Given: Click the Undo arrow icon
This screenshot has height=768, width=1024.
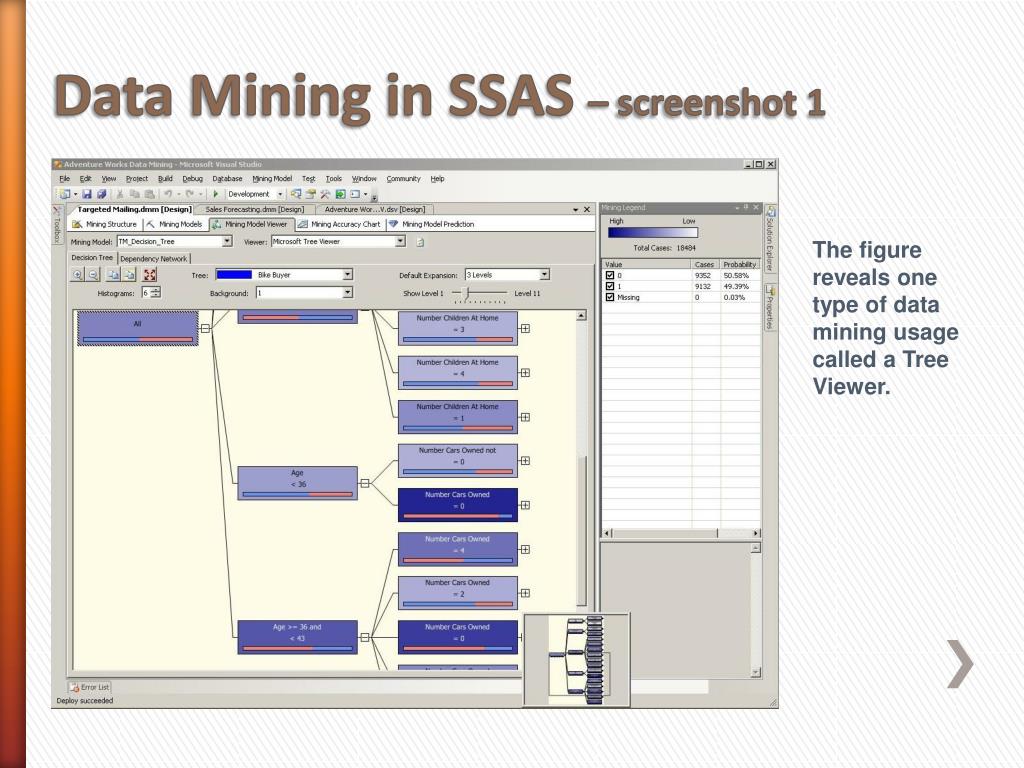Looking at the screenshot, I should [x=168, y=194].
